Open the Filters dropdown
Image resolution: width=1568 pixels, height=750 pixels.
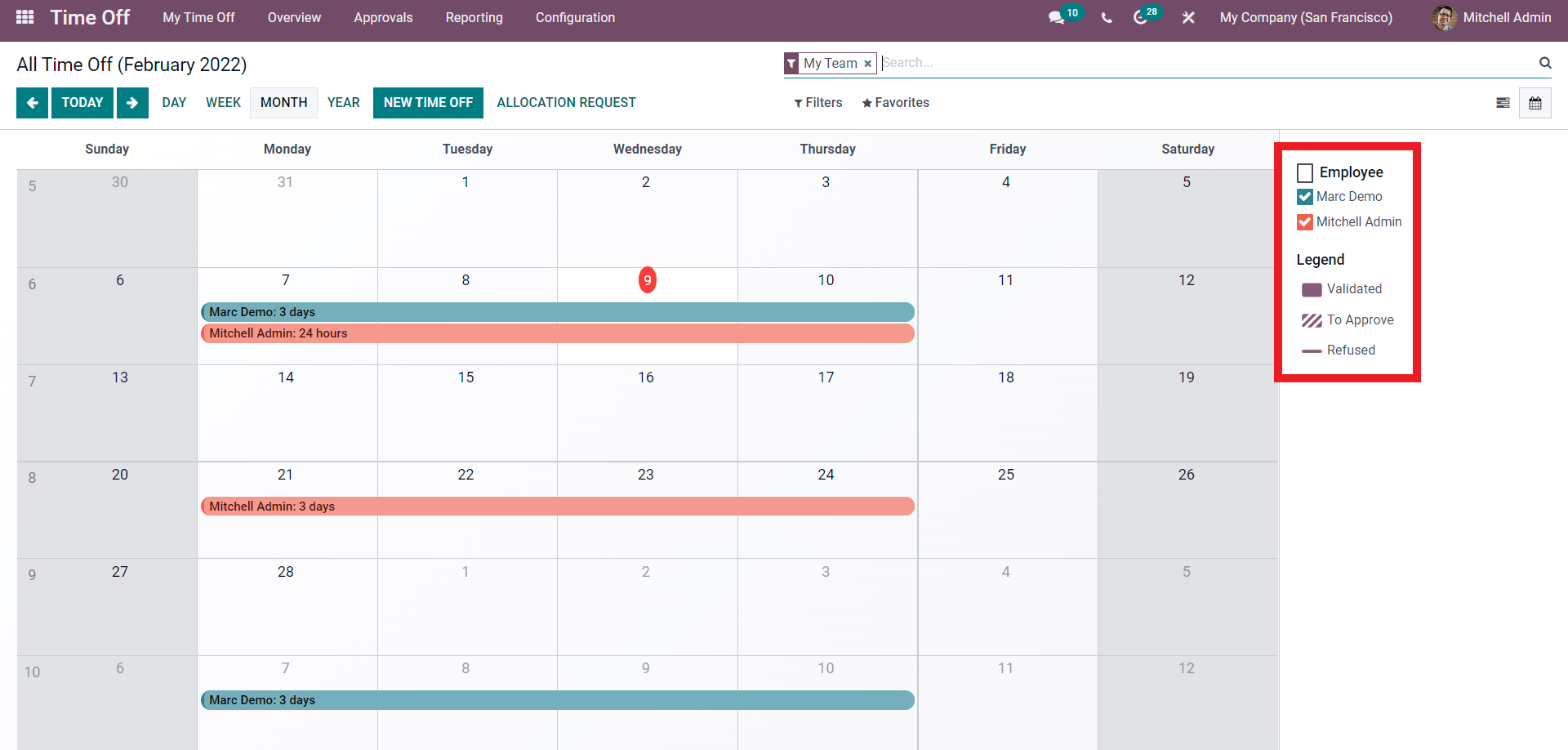point(818,103)
